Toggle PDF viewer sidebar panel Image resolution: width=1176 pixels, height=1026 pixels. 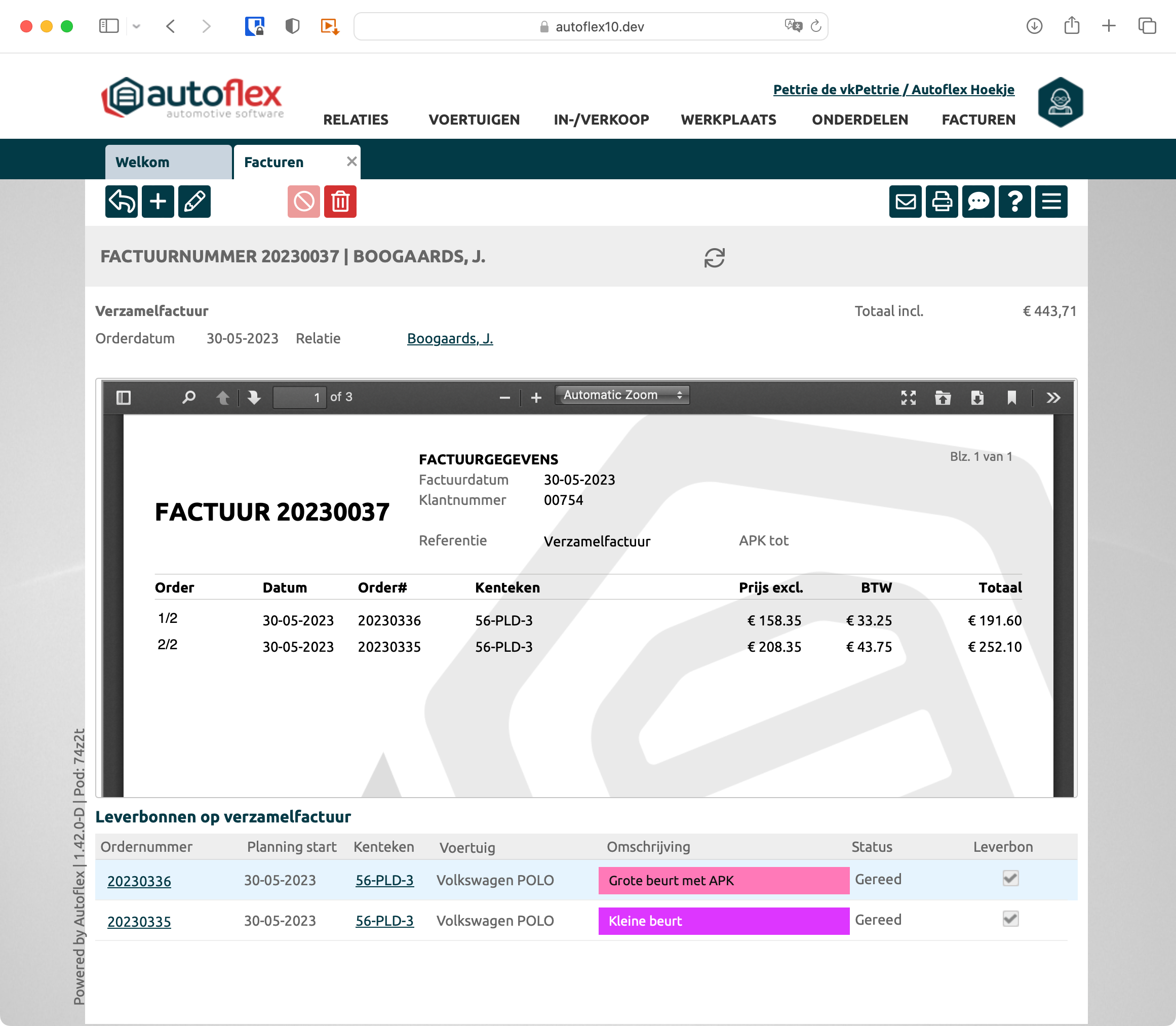tap(124, 398)
